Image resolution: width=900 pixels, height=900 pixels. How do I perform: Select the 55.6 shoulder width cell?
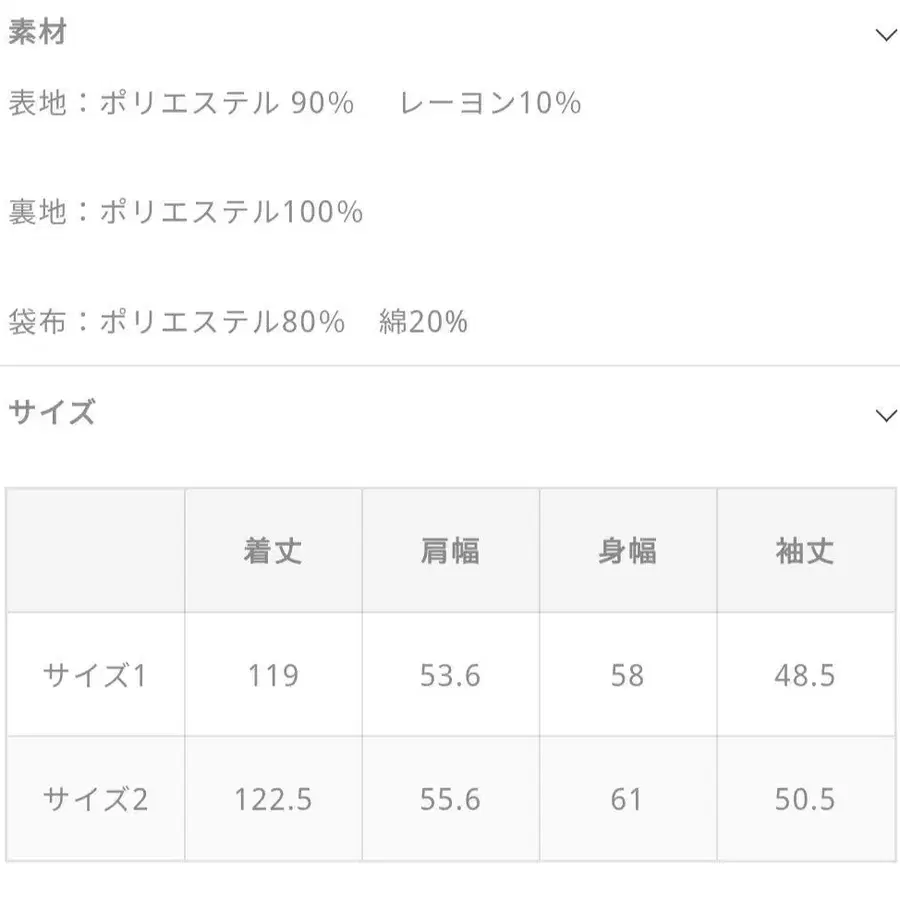(450, 799)
